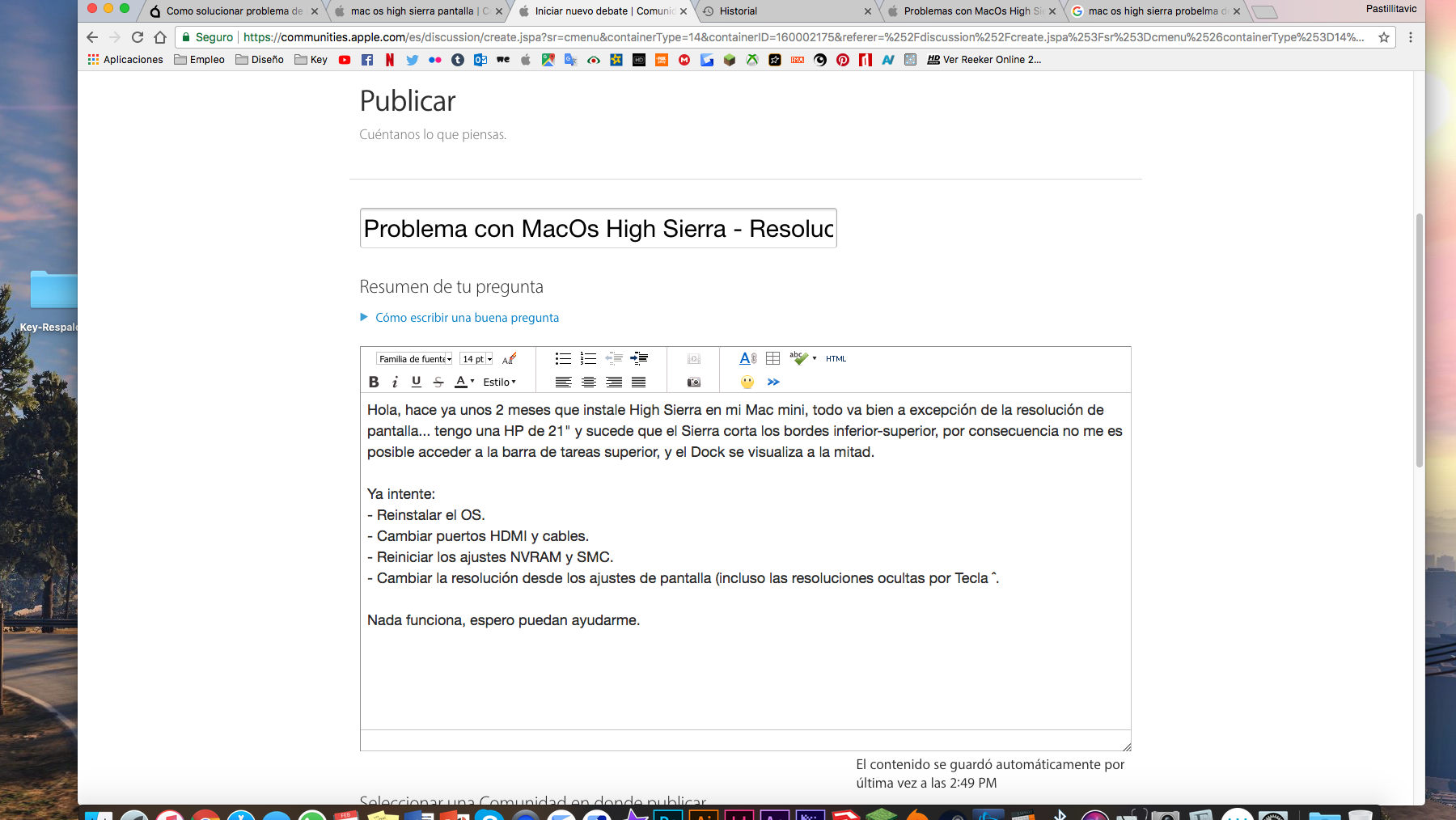Image resolution: width=1456 pixels, height=820 pixels.
Task: Open the Key bookmarks folder
Action: pyautogui.click(x=311, y=60)
